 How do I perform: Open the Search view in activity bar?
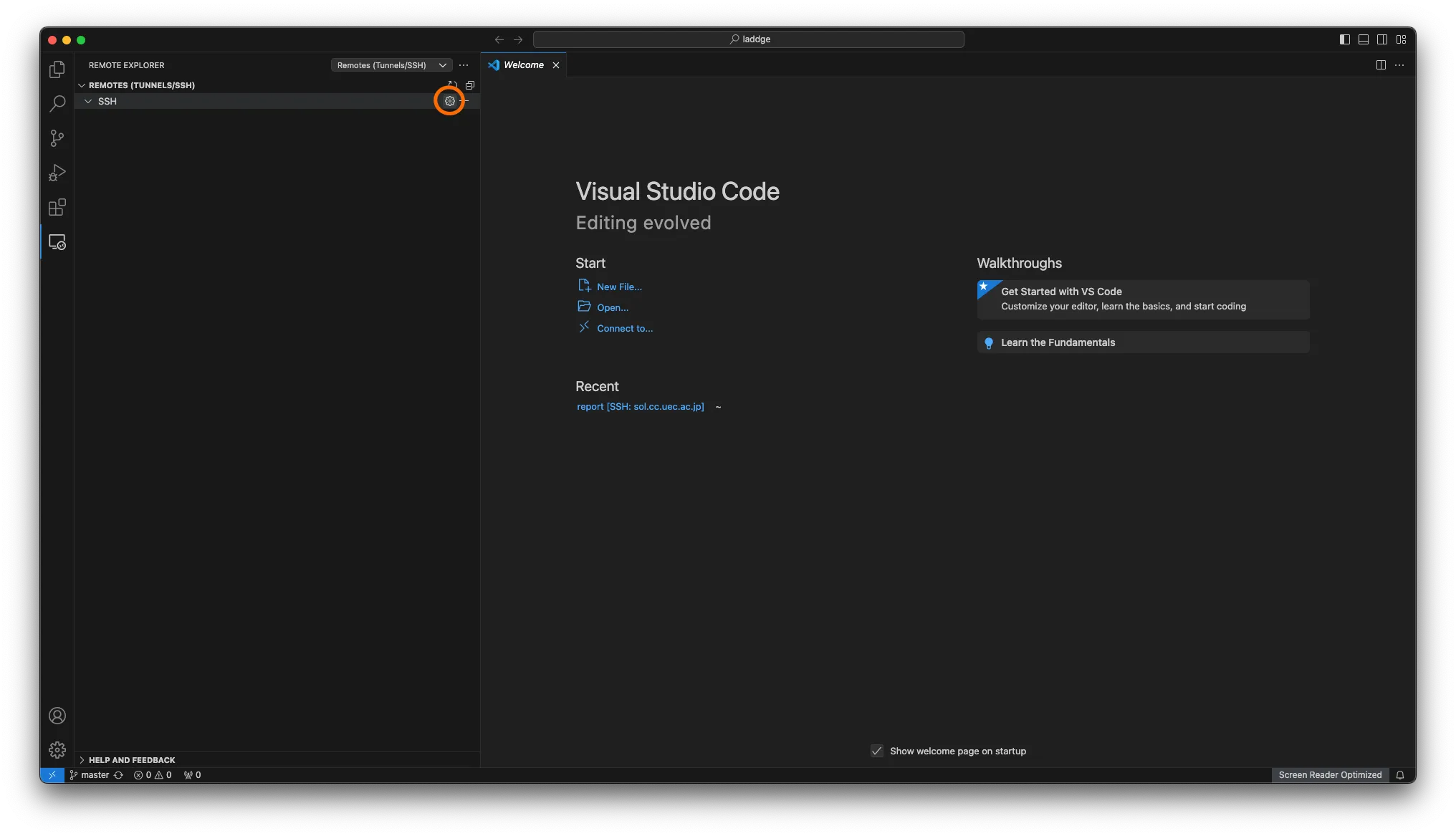[57, 103]
